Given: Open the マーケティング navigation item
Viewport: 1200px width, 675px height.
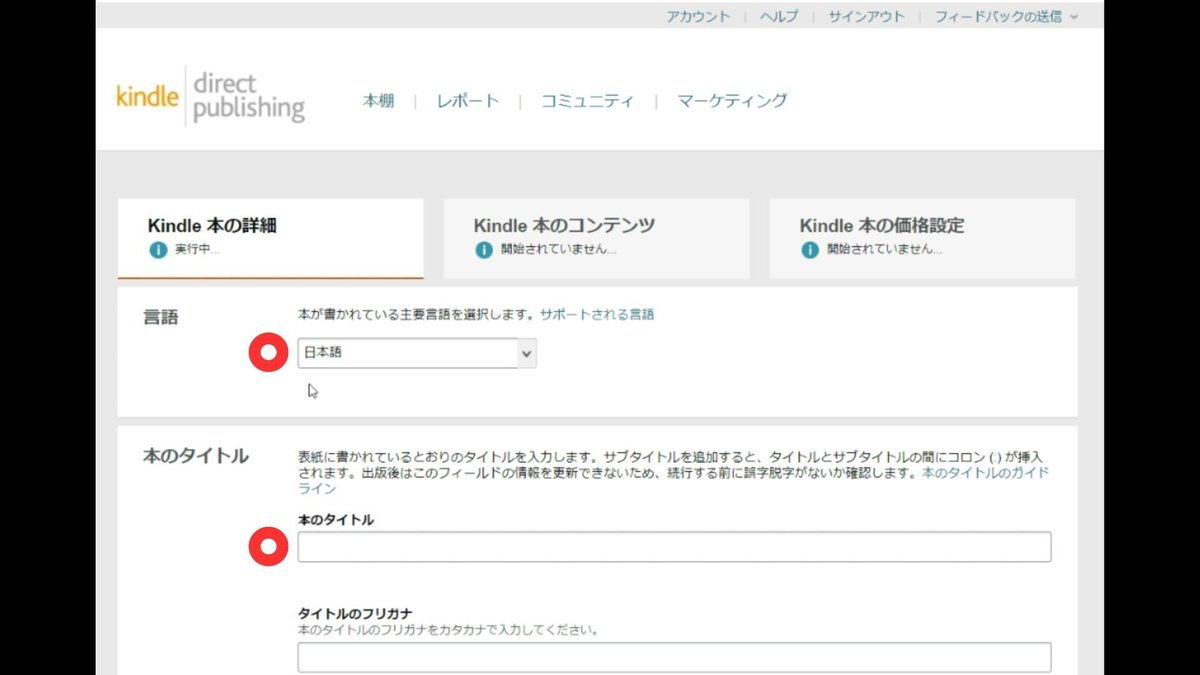Looking at the screenshot, I should point(732,100).
